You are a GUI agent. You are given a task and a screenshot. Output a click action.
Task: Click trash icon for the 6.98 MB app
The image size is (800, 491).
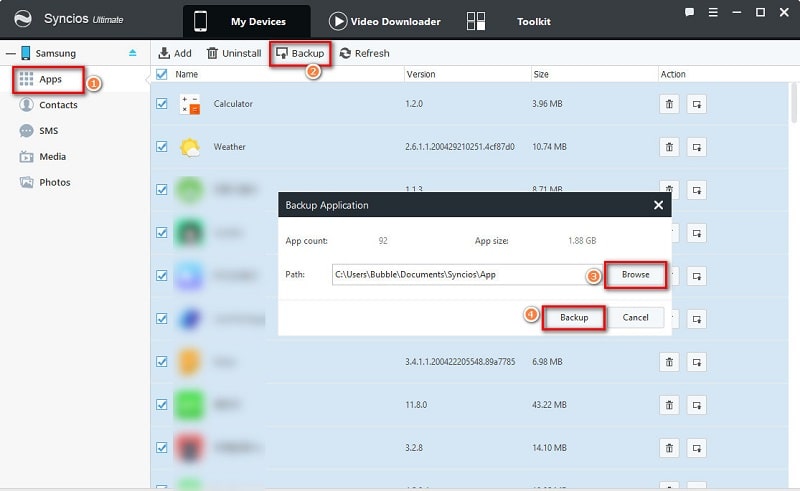click(x=669, y=362)
